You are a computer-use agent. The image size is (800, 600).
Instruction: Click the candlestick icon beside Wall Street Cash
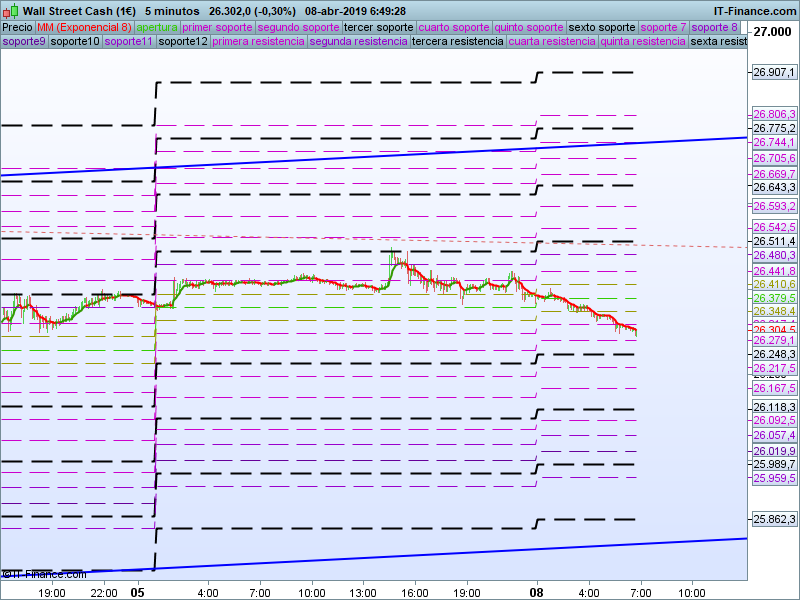11,10
